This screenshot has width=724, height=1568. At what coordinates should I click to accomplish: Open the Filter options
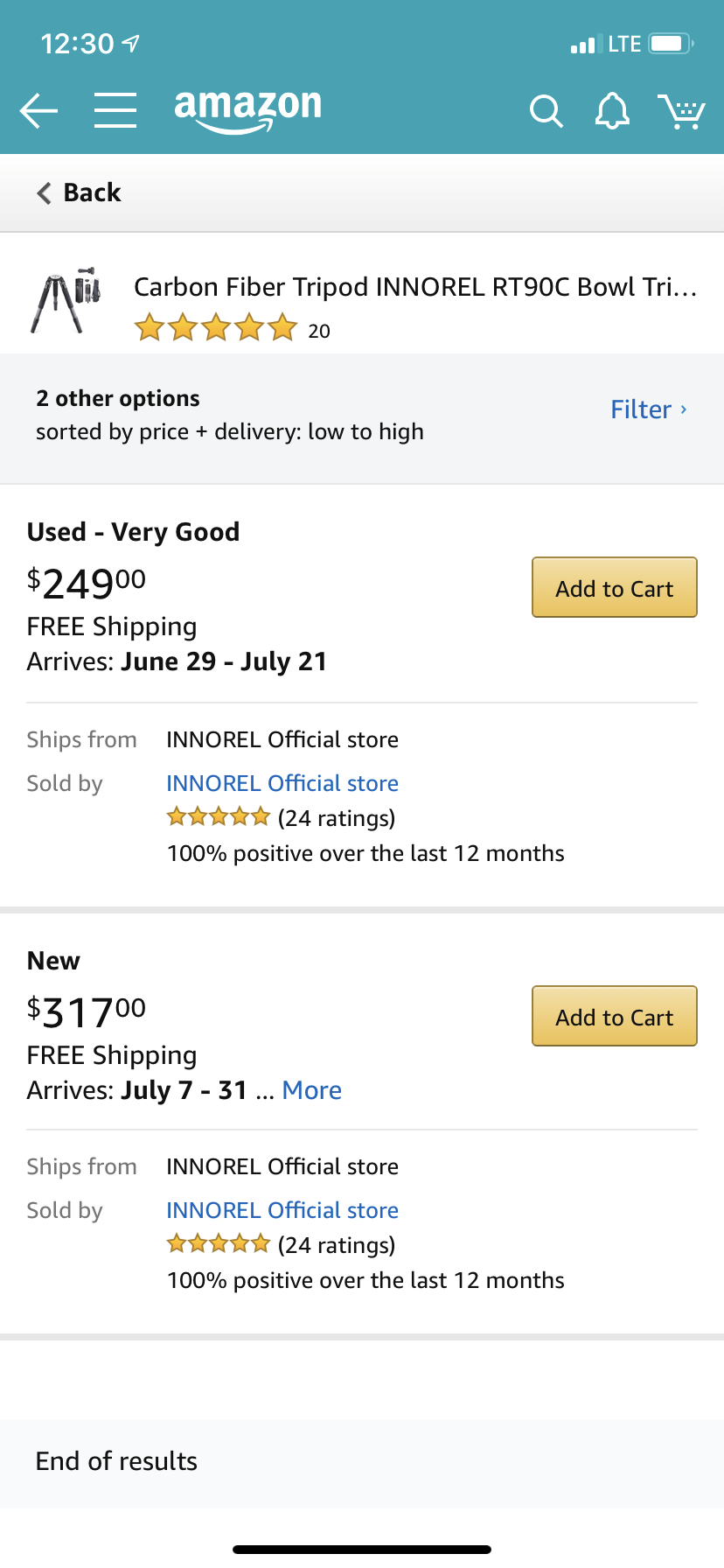point(648,409)
